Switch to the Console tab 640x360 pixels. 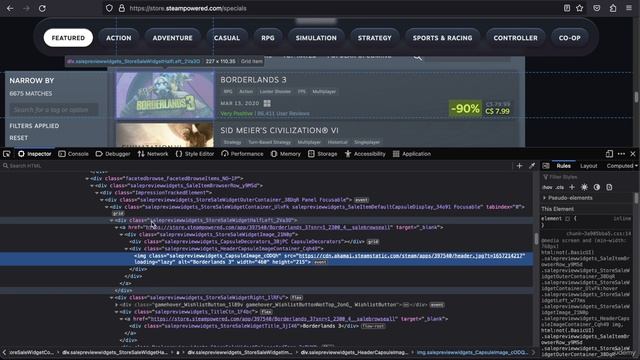coord(73,154)
